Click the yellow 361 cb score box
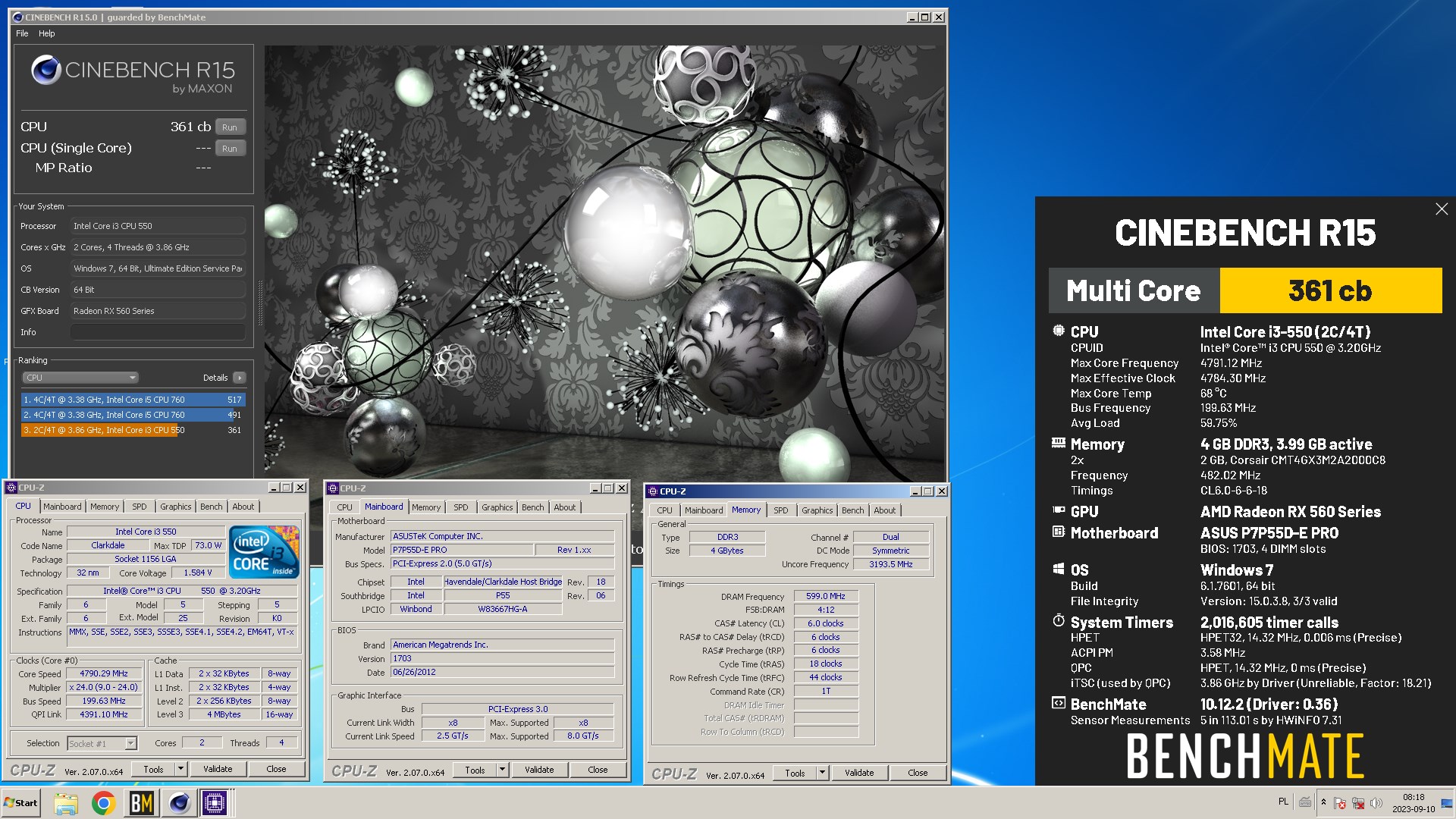The image size is (1456, 819). [1330, 290]
